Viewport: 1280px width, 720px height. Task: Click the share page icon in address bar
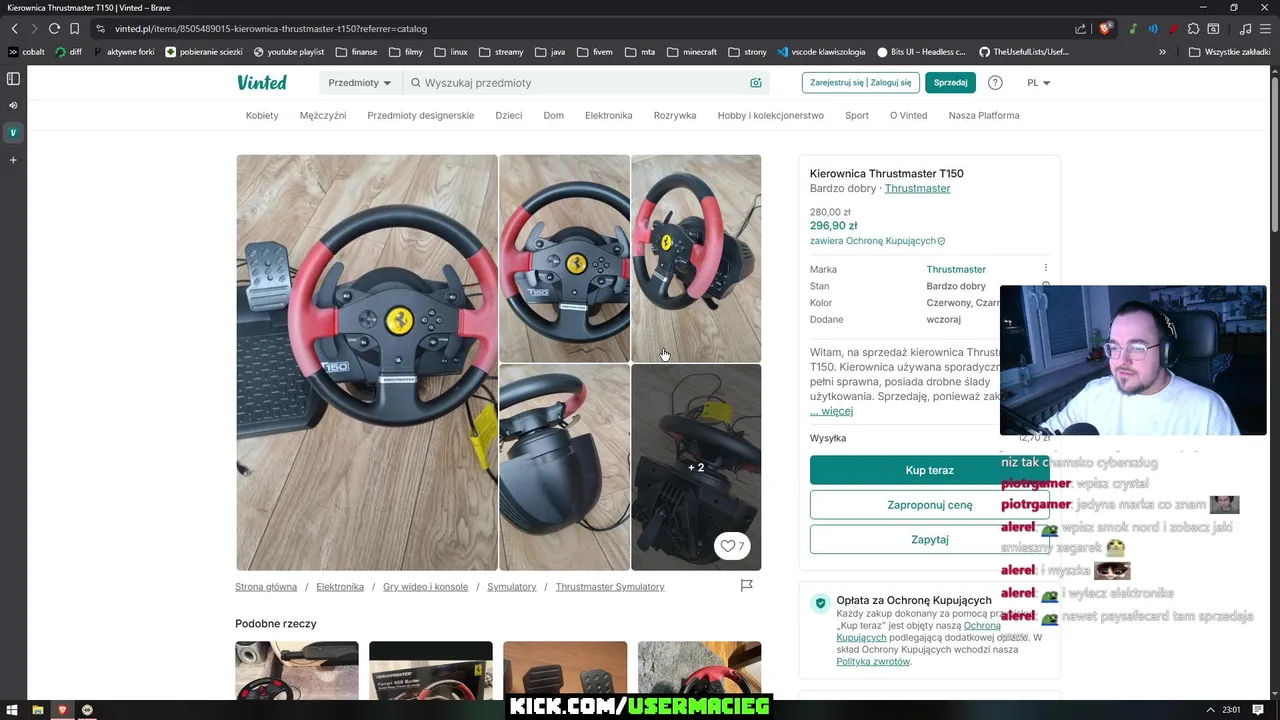pyautogui.click(x=1081, y=29)
